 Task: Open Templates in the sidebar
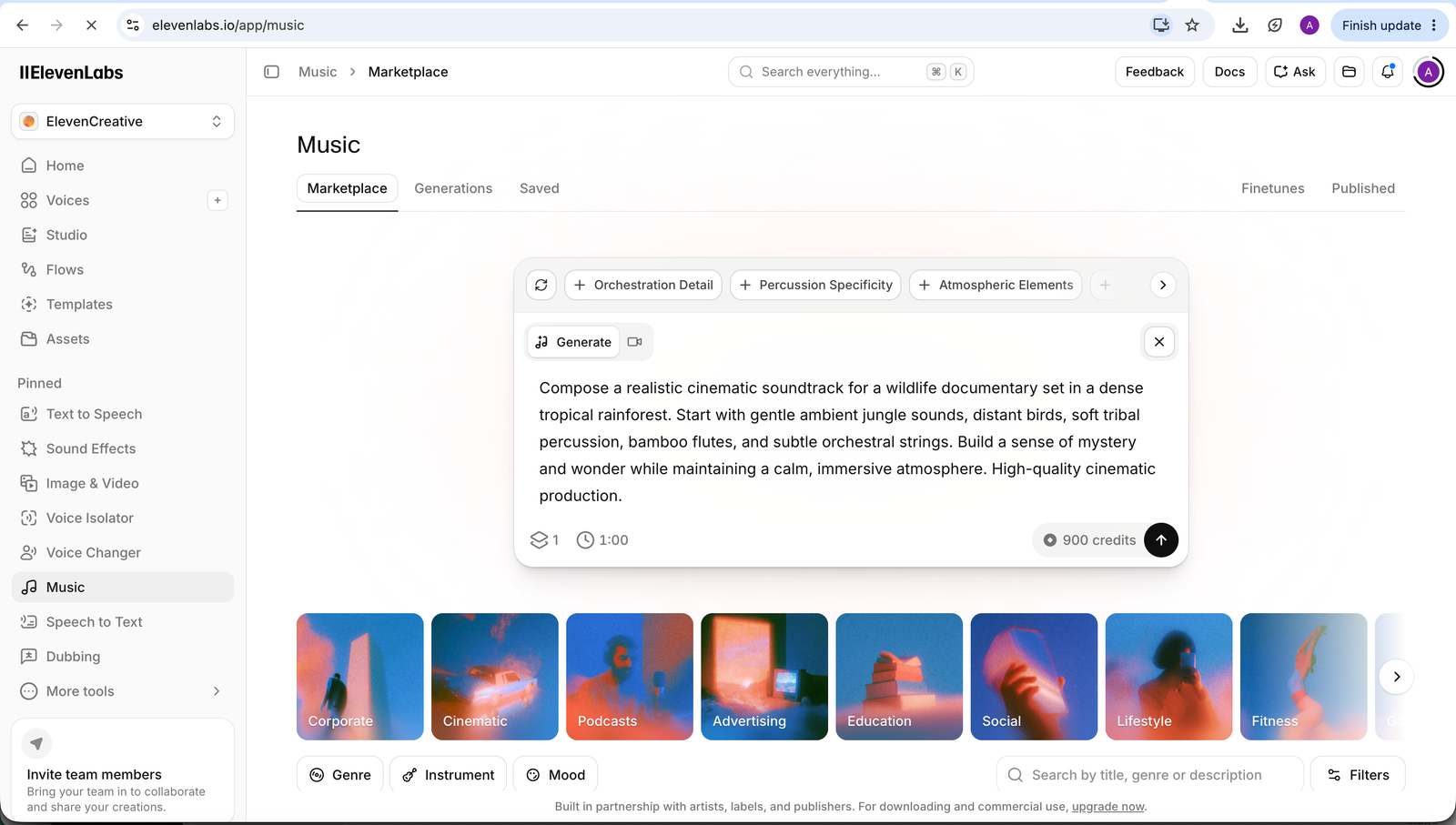coord(123,304)
